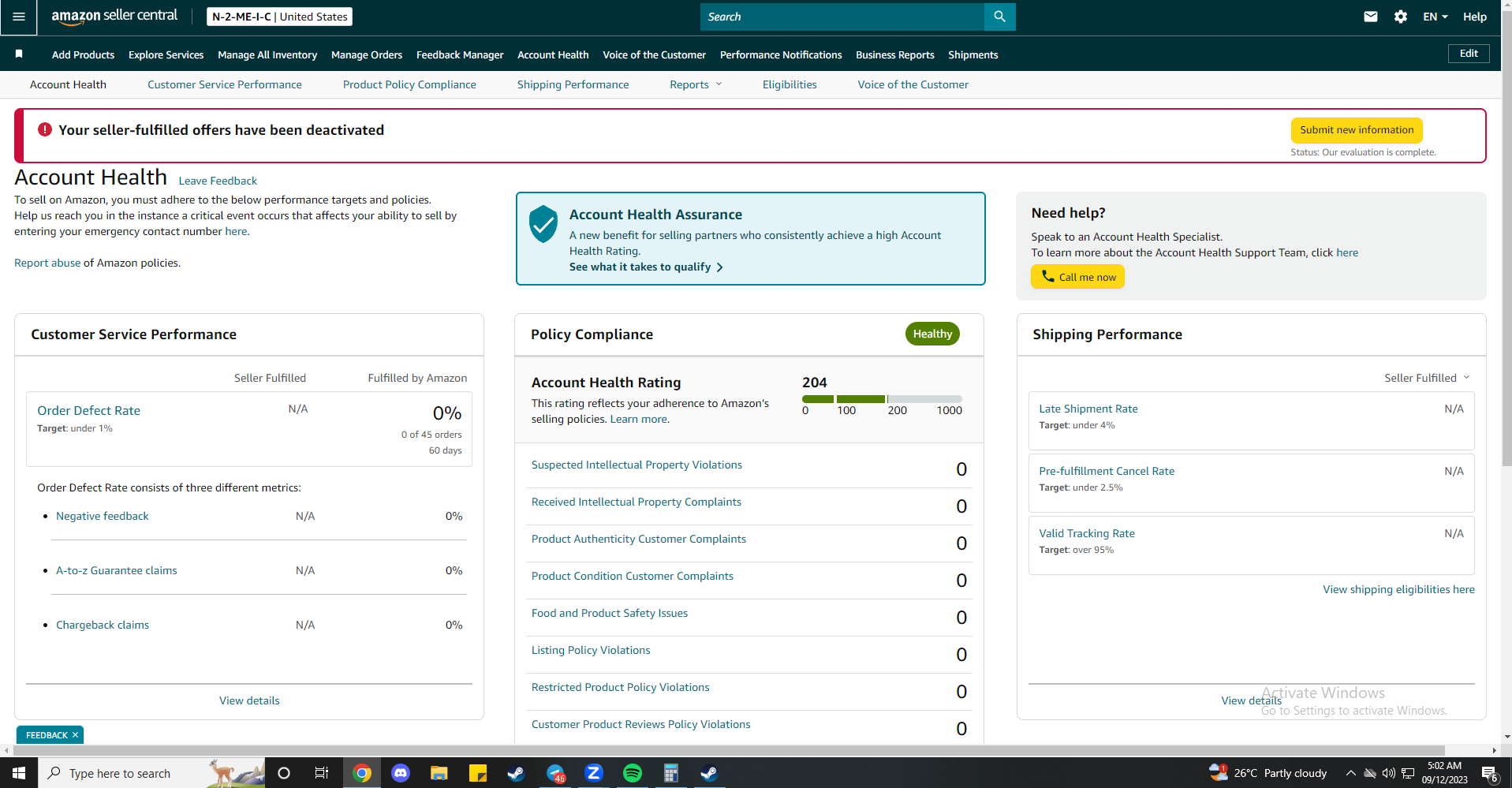Open Task View on the taskbar
1512x788 pixels.
click(x=322, y=773)
